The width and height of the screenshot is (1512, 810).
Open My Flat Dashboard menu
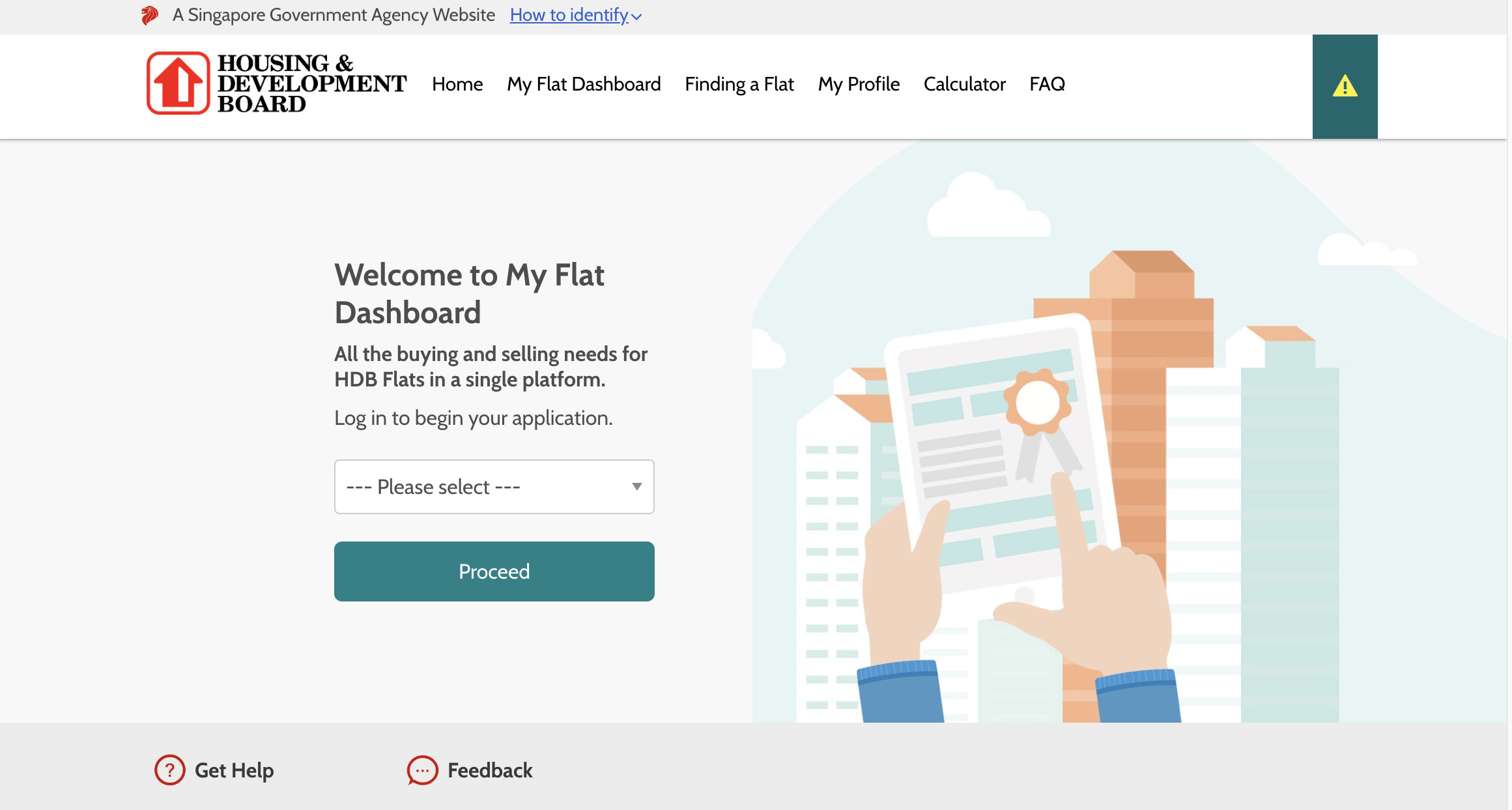pyautogui.click(x=584, y=84)
